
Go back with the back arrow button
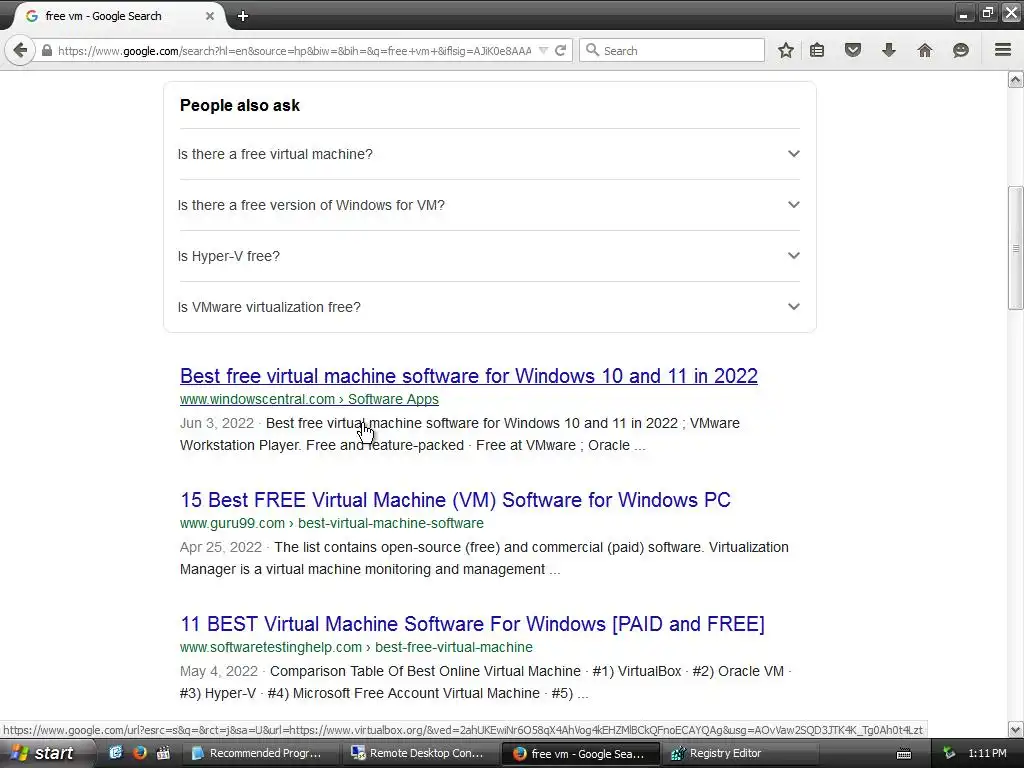point(20,50)
